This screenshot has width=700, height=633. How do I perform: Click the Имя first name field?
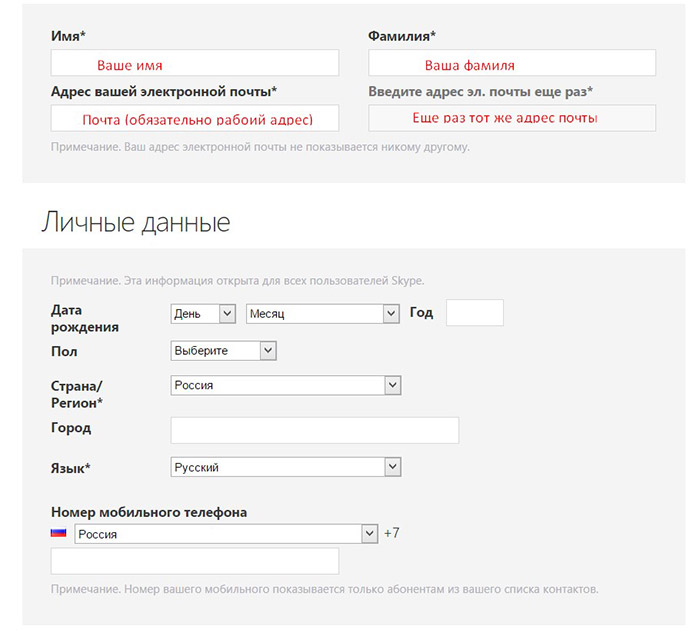click(195, 63)
